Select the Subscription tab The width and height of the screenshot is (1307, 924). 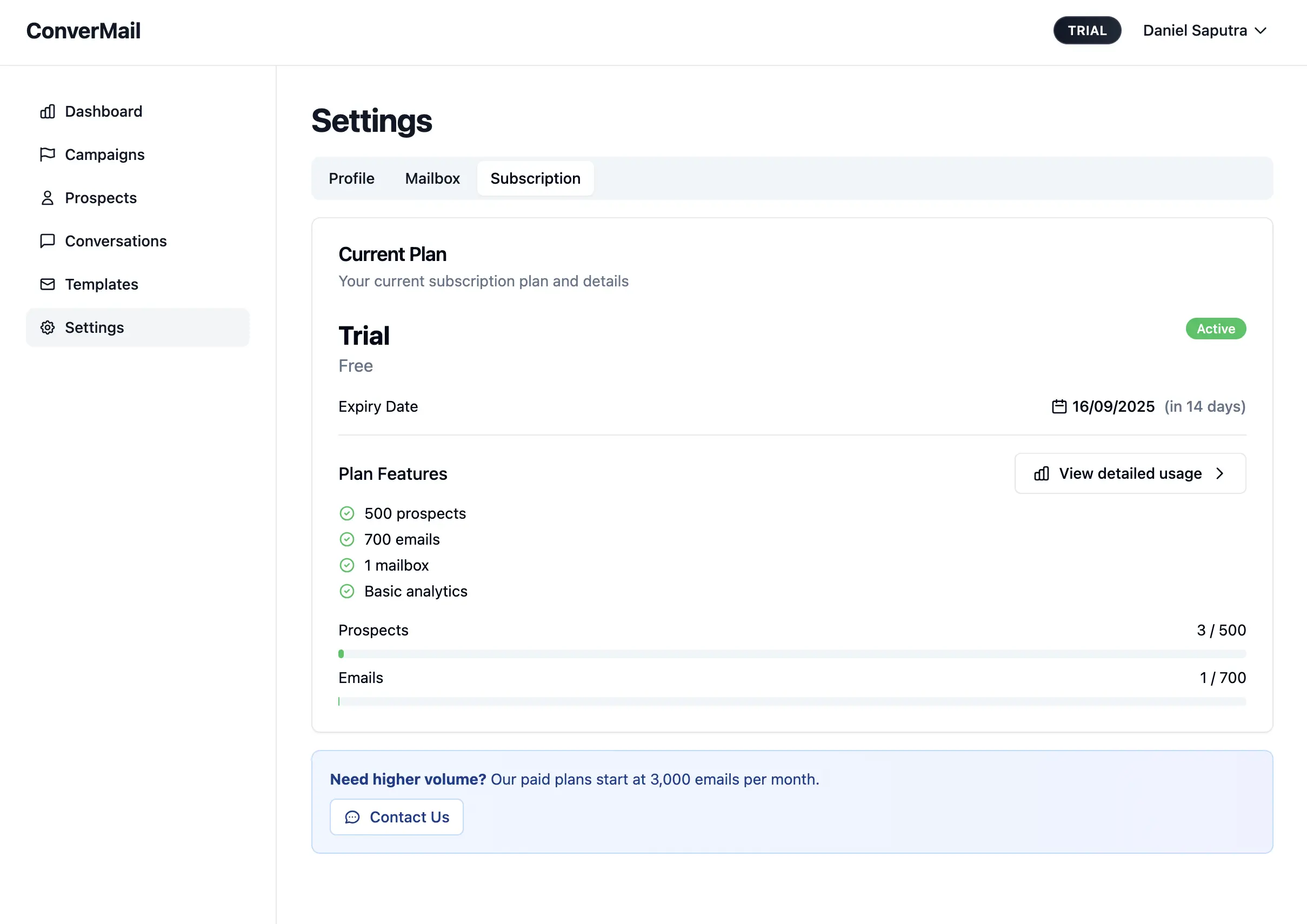point(535,179)
